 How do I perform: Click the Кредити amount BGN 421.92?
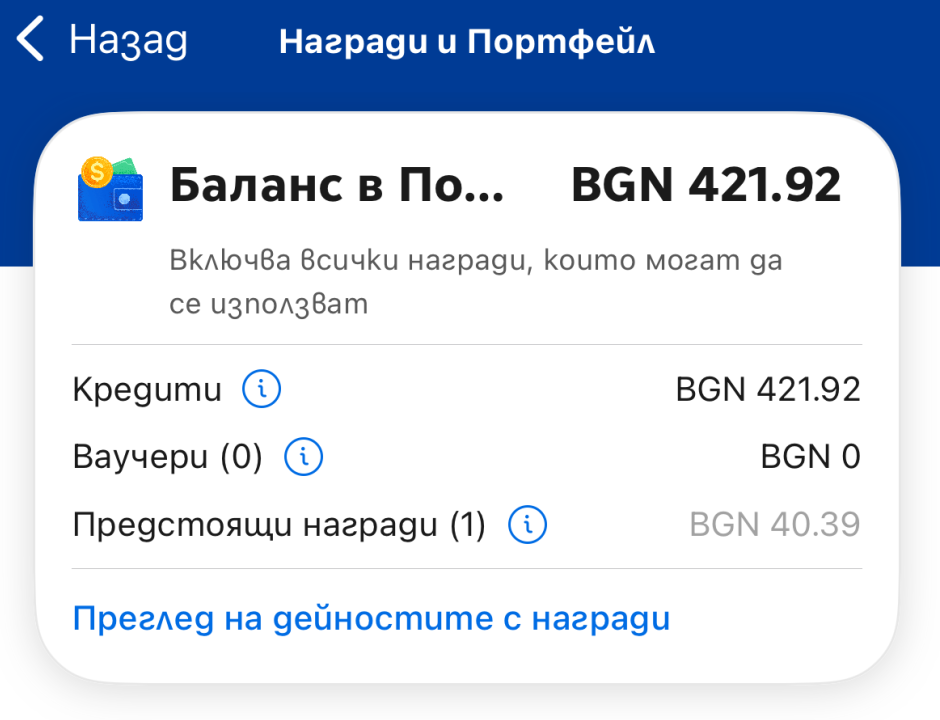tap(768, 389)
